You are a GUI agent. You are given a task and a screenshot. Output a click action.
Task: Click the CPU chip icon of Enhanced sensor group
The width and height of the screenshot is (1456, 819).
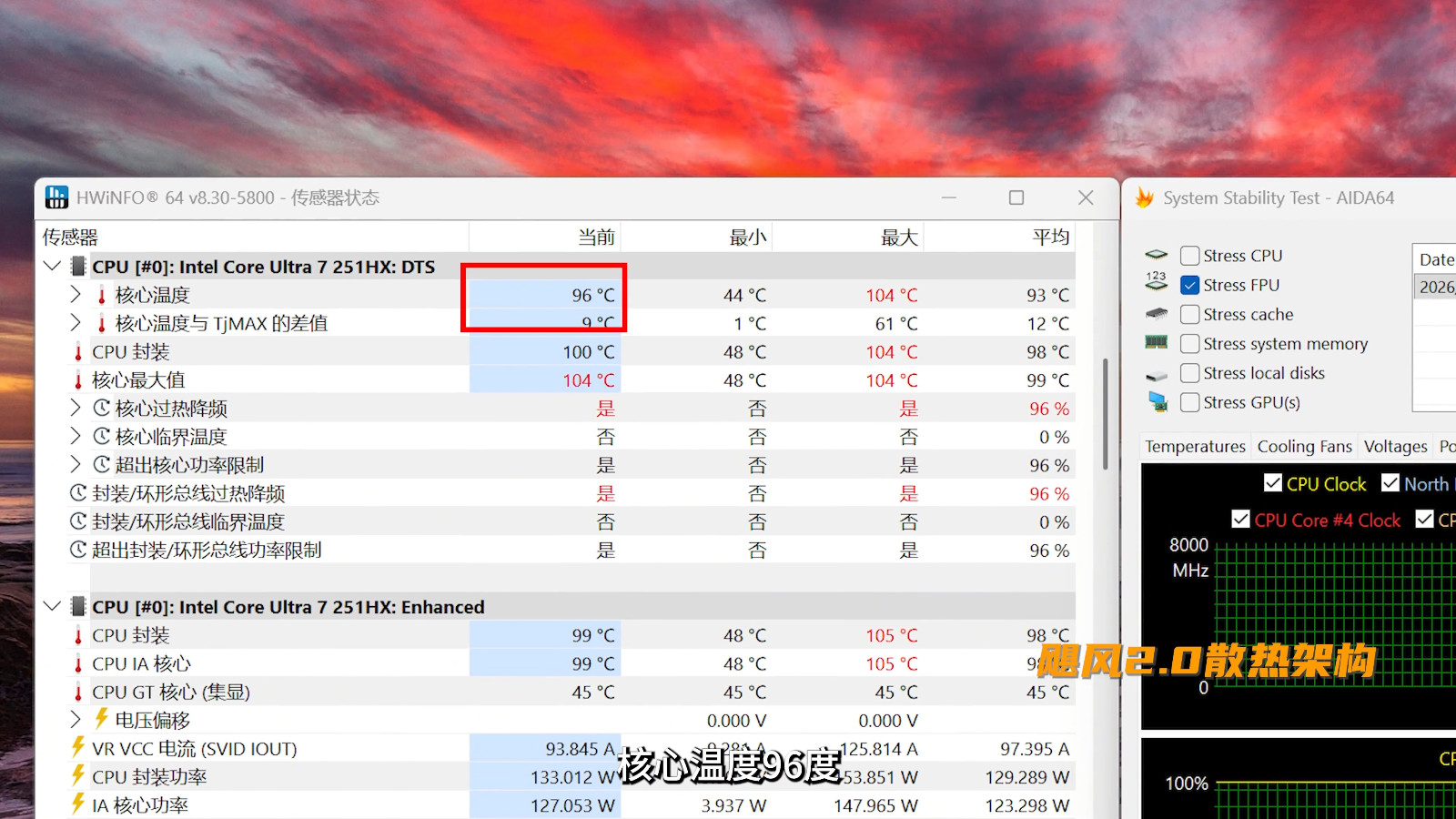click(78, 607)
